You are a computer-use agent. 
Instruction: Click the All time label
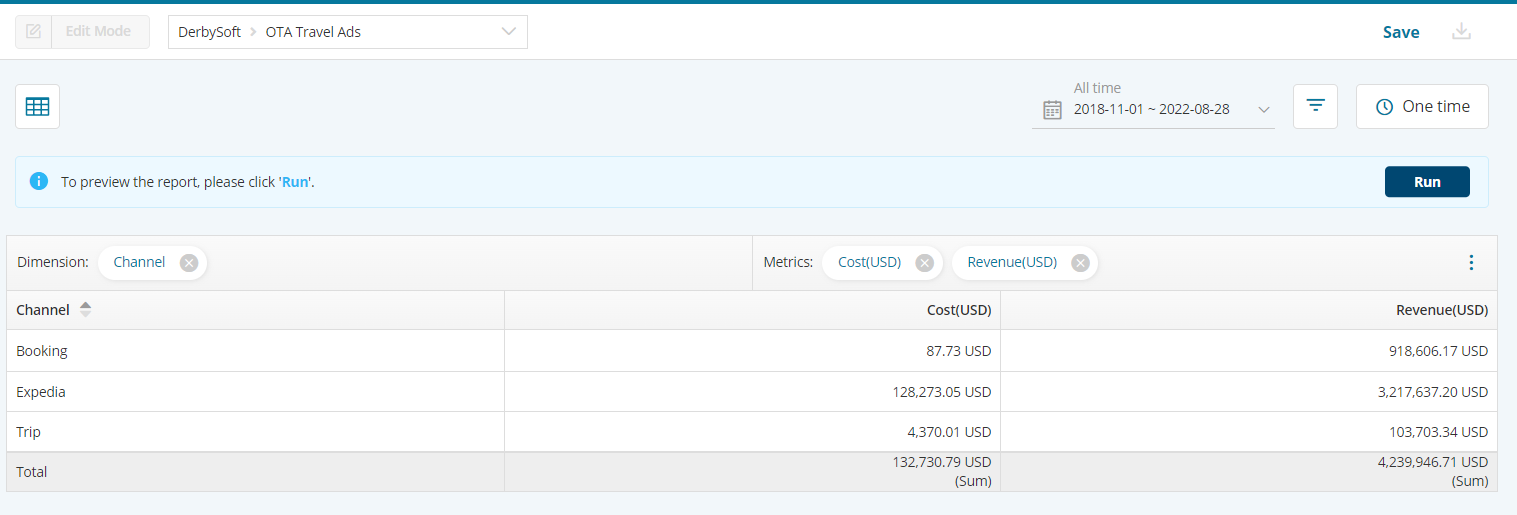[x=1097, y=88]
